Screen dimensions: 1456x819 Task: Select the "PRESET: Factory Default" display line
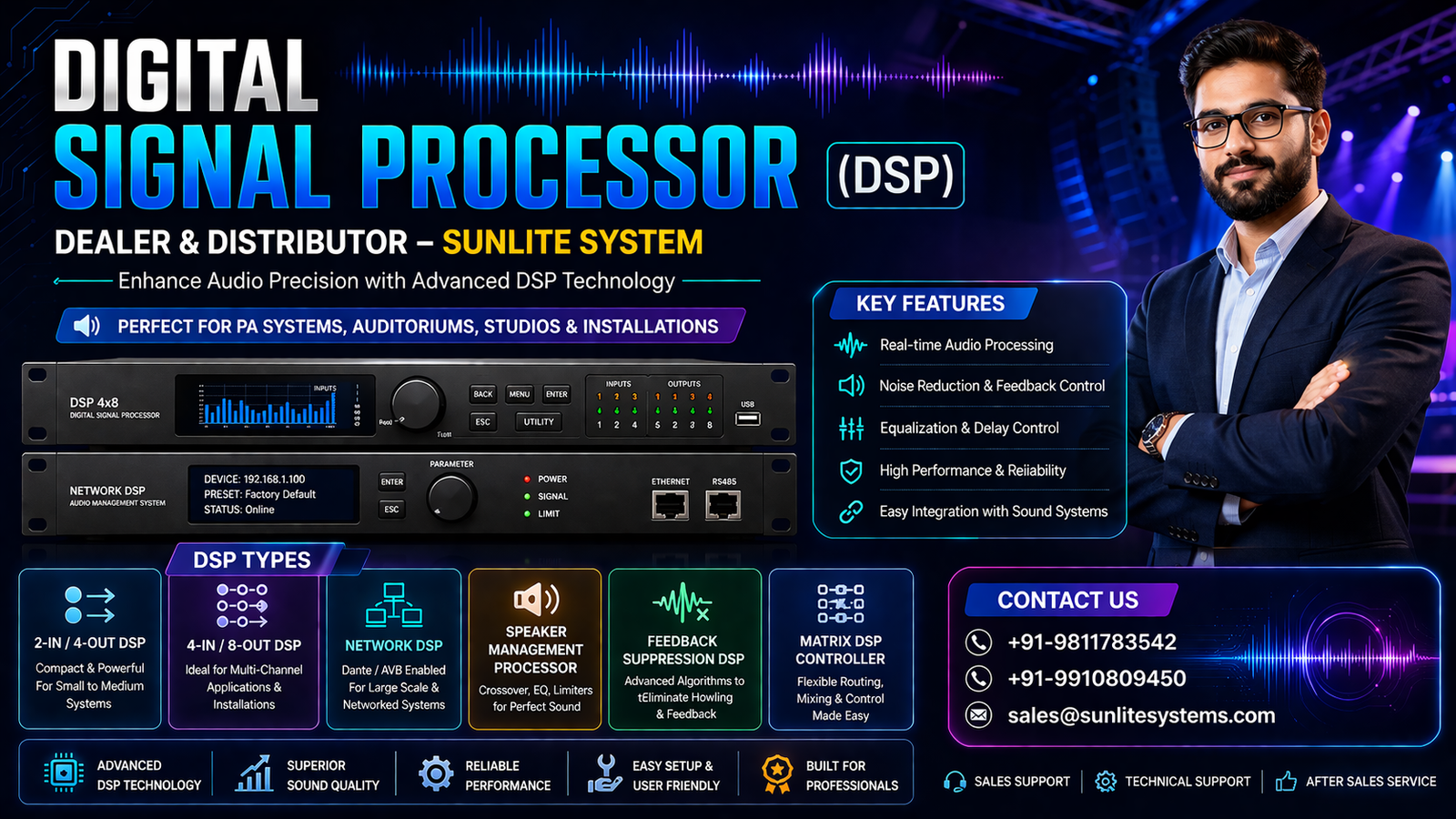click(x=259, y=494)
